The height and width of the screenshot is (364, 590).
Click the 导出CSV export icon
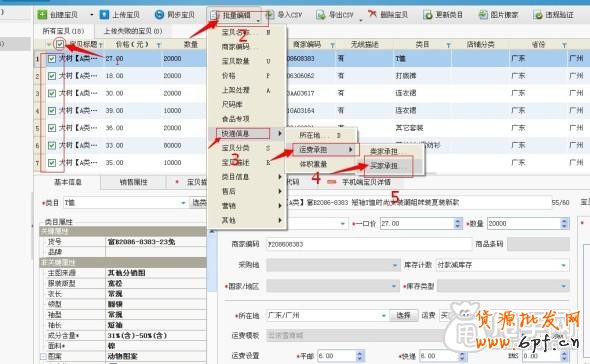(321, 15)
